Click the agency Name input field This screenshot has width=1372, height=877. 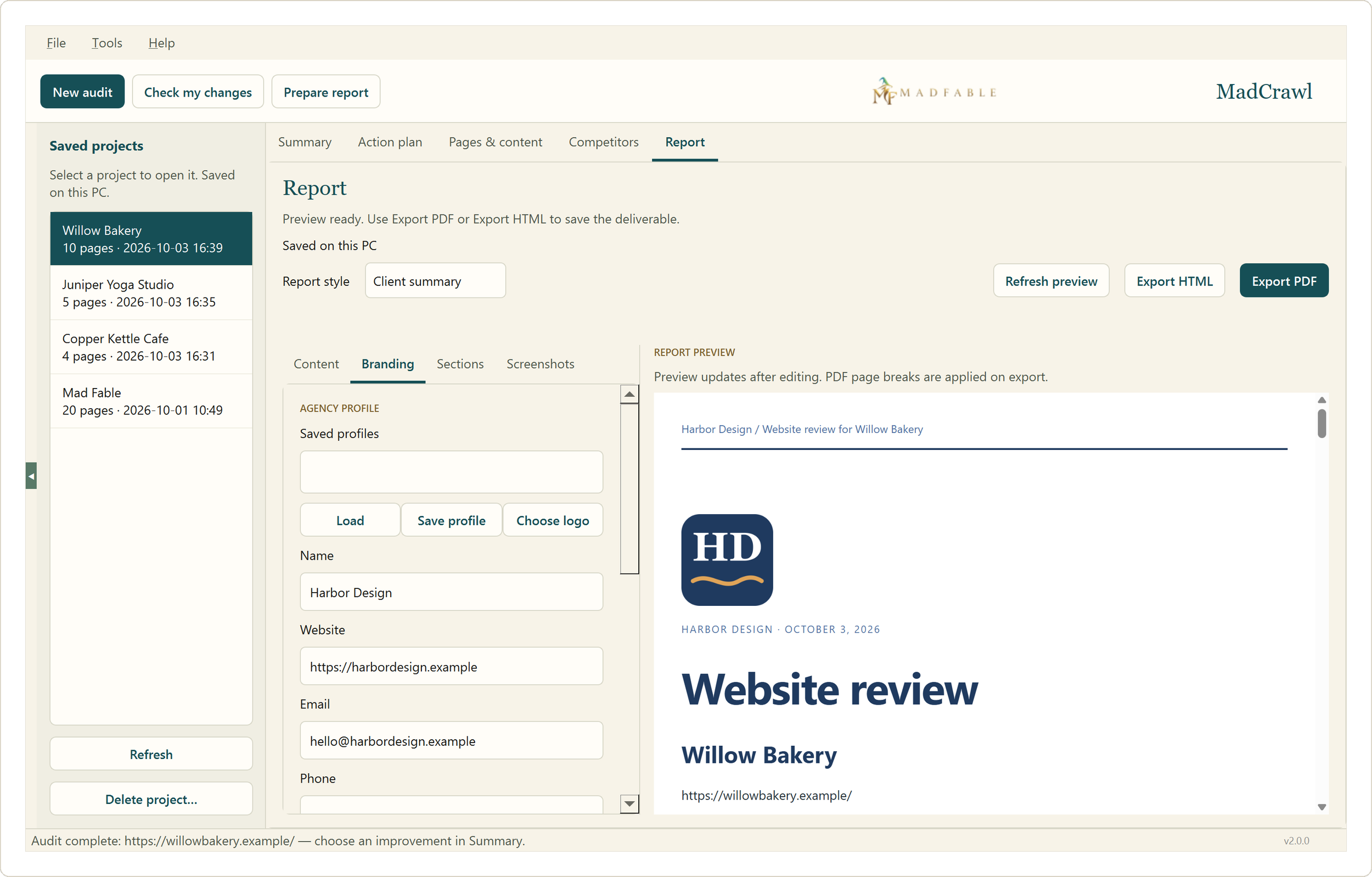point(451,592)
